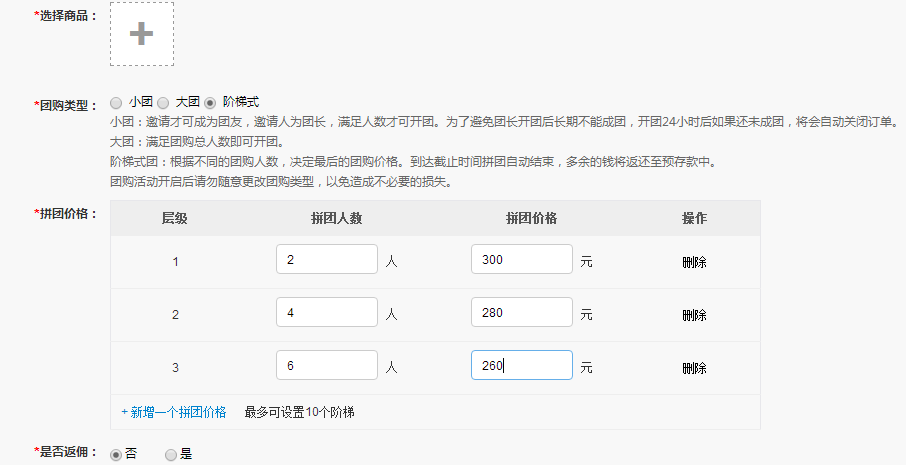Click the tier 2 group size field

[327, 312]
